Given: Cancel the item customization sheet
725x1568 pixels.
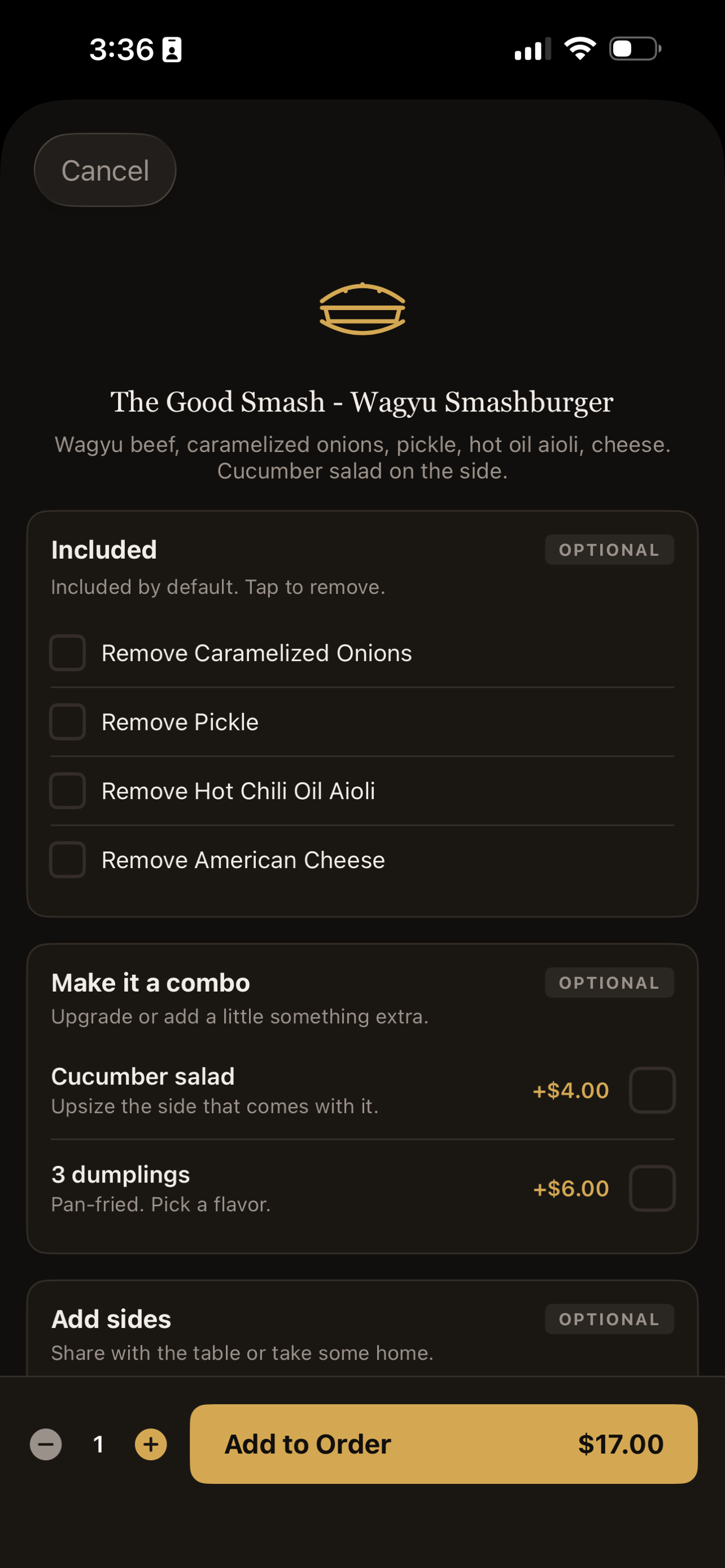Looking at the screenshot, I should 106,170.
